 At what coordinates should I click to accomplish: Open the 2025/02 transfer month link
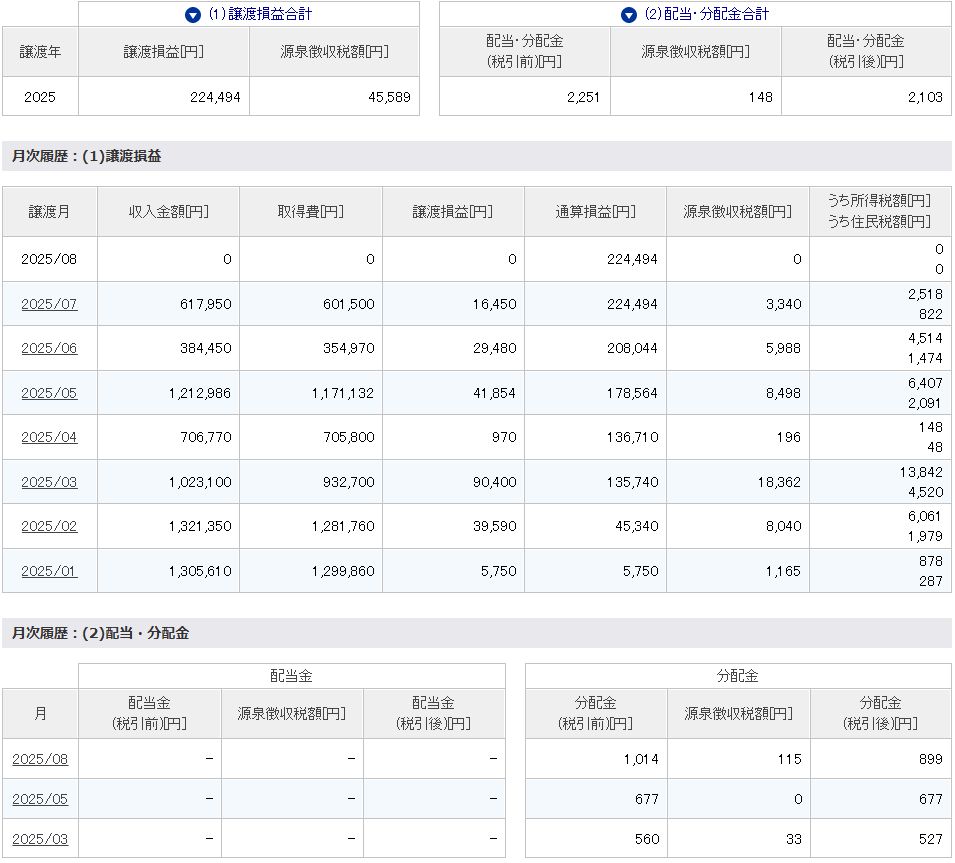coord(49,526)
